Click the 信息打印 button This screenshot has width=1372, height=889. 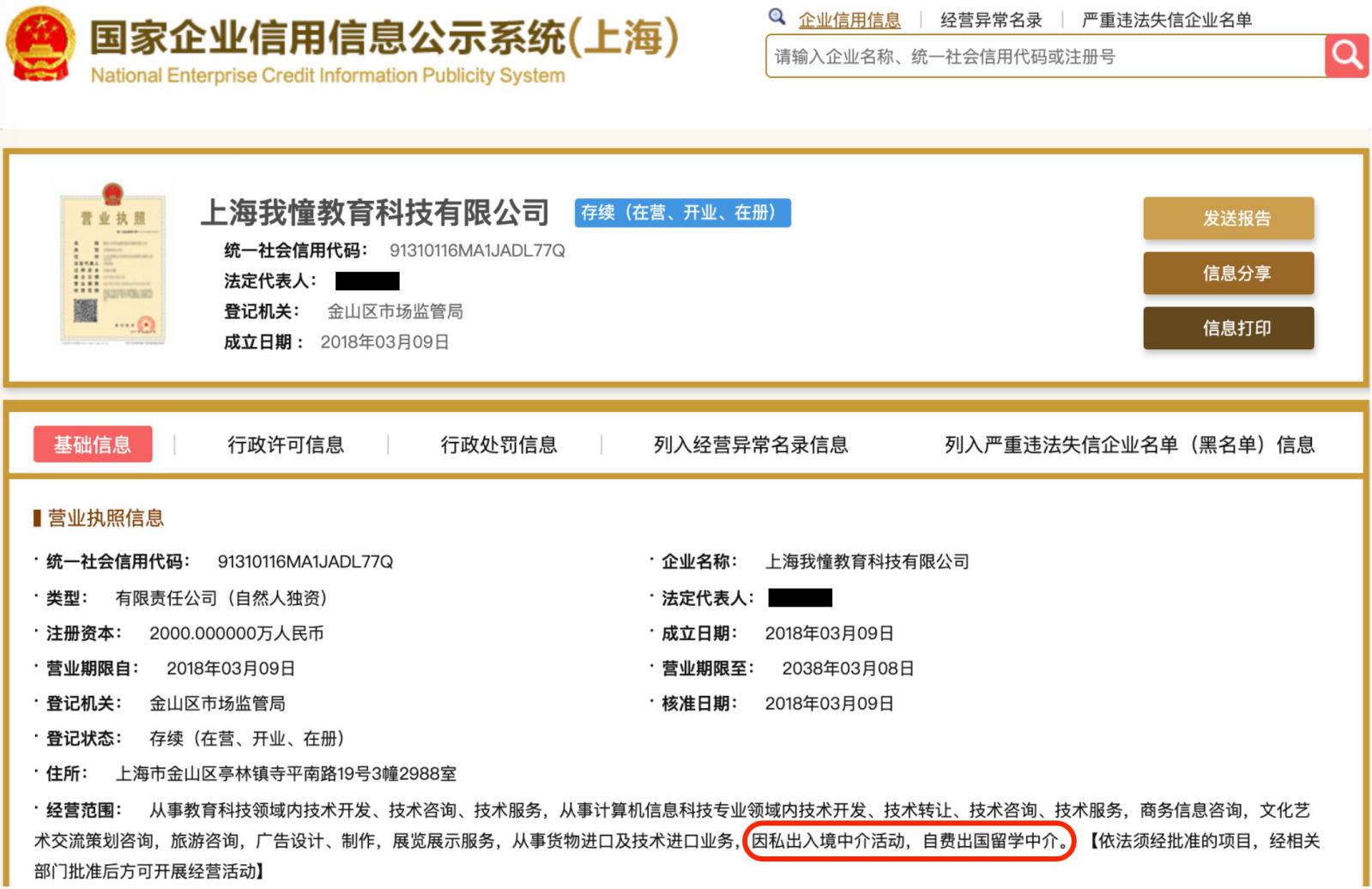[x=1228, y=328]
